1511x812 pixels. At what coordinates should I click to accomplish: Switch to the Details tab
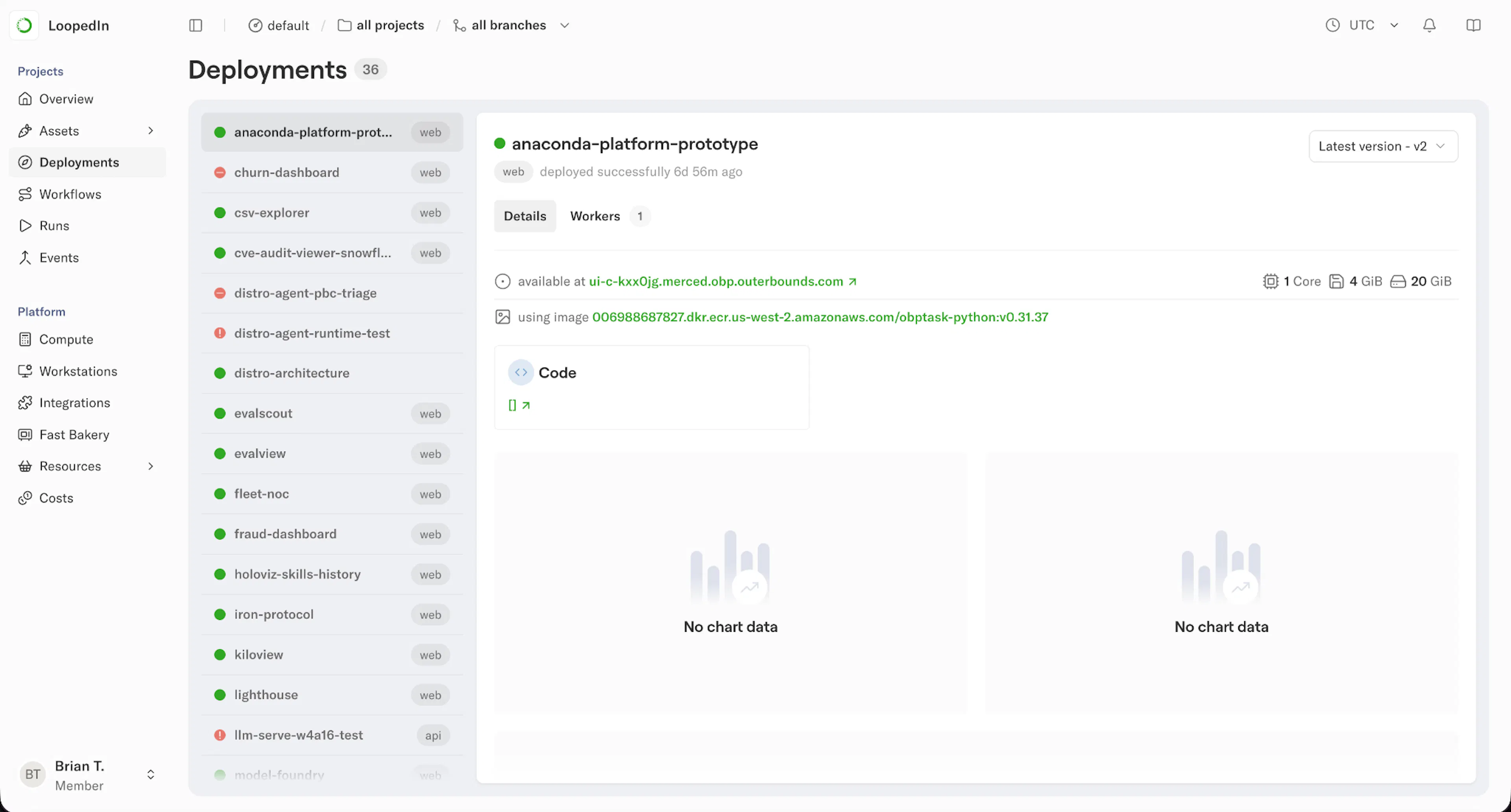click(525, 216)
